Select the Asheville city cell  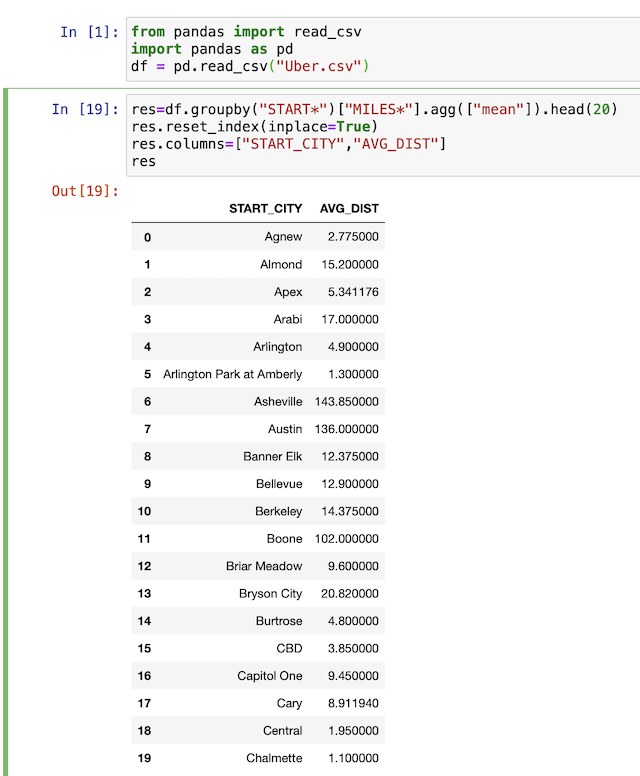tap(278, 401)
